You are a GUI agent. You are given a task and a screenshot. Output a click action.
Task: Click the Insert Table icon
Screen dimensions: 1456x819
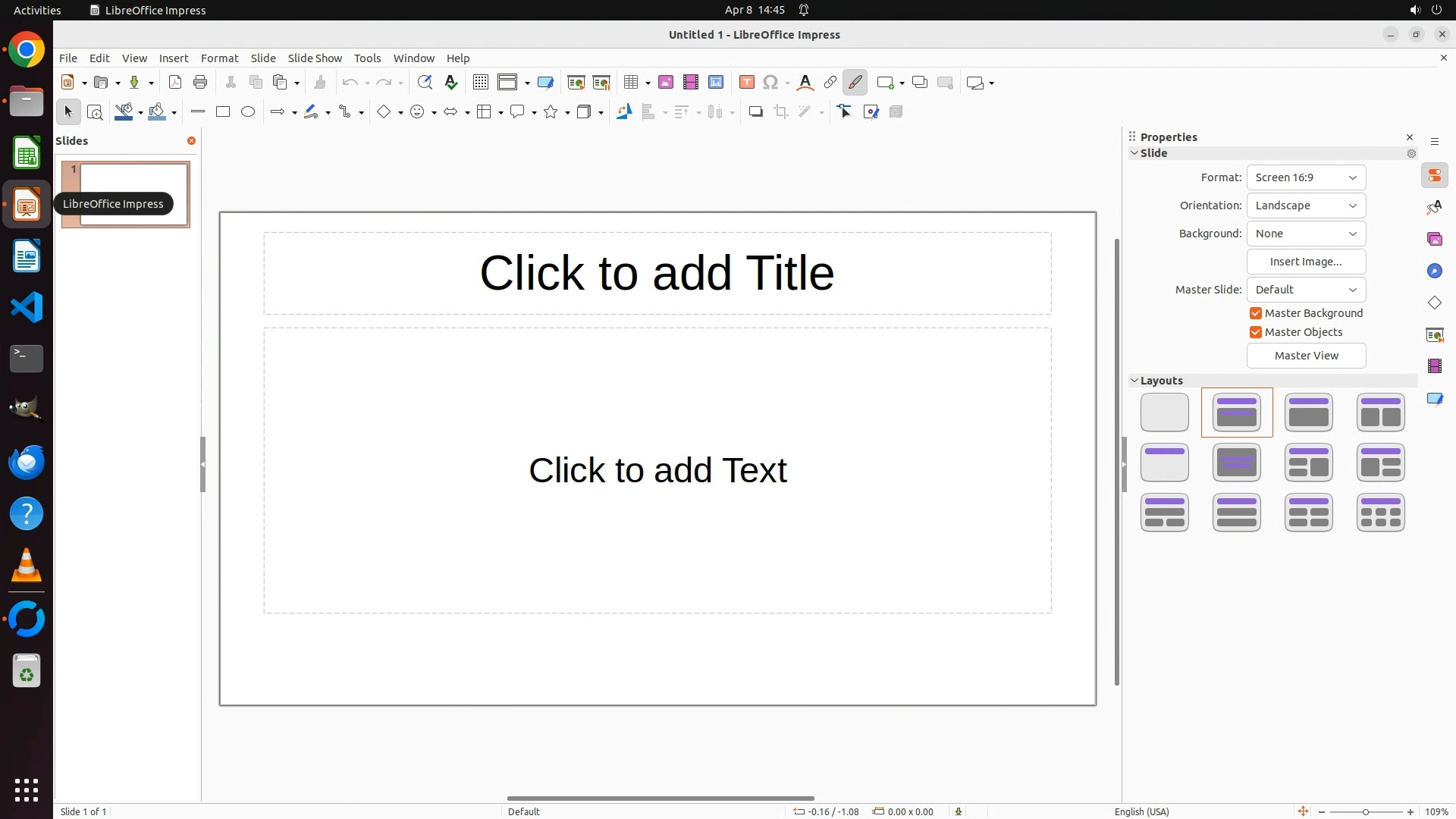630,83
